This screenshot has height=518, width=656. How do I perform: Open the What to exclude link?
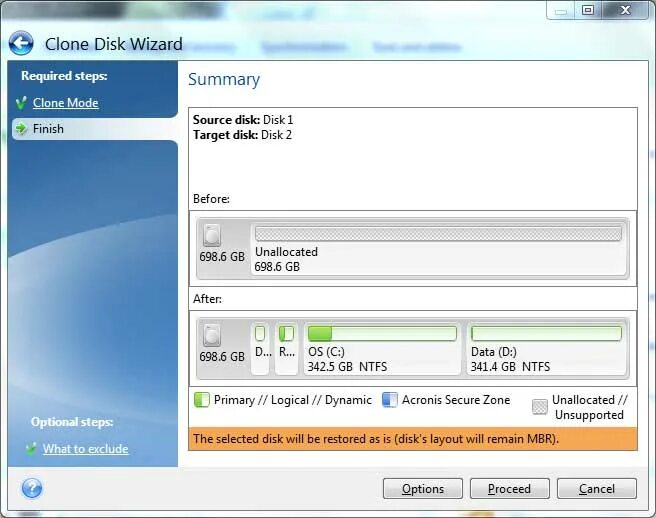coord(85,449)
